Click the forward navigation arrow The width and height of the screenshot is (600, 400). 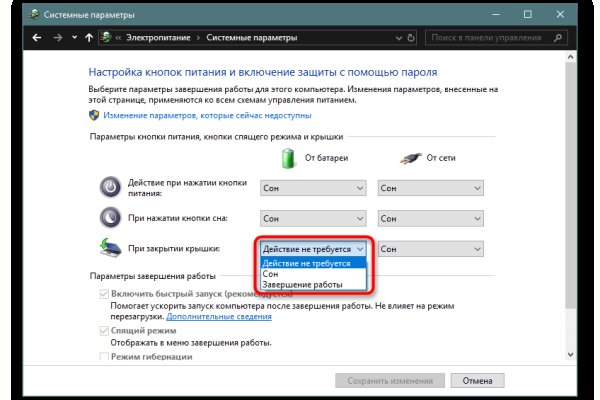[x=56, y=38]
